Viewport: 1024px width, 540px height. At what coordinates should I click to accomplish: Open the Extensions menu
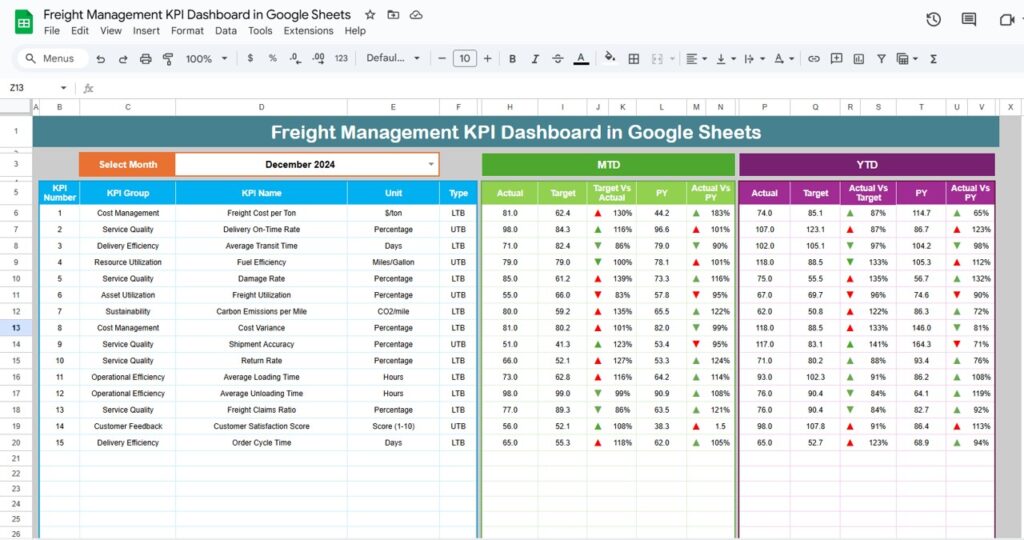308,31
